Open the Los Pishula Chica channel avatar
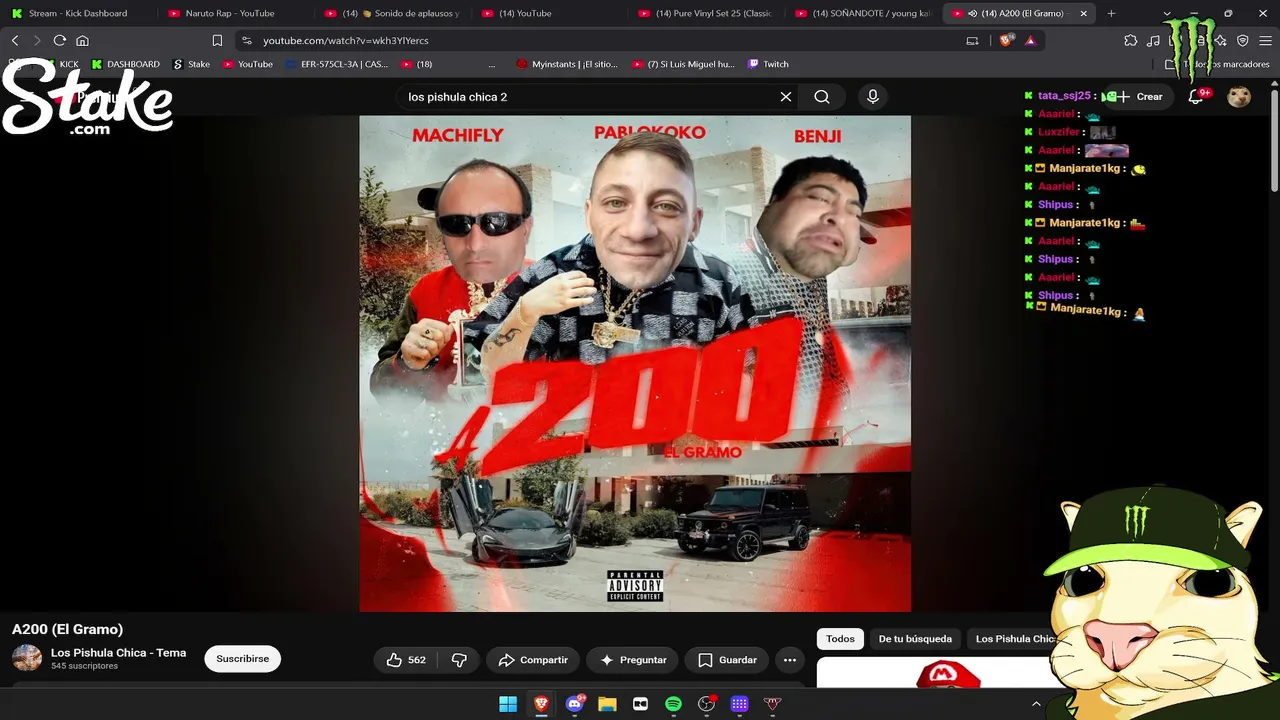Image resolution: width=1280 pixels, height=720 pixels. click(27, 658)
